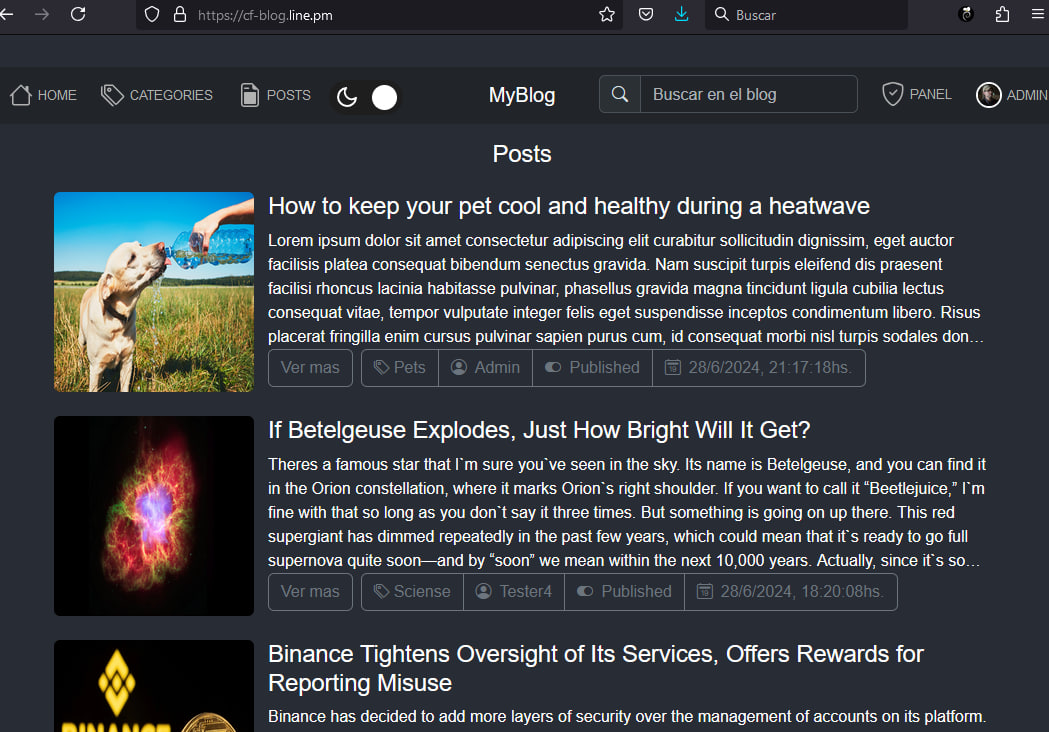1049x732 pixels.
Task: Open the PANEL admin link
Action: (x=917, y=94)
